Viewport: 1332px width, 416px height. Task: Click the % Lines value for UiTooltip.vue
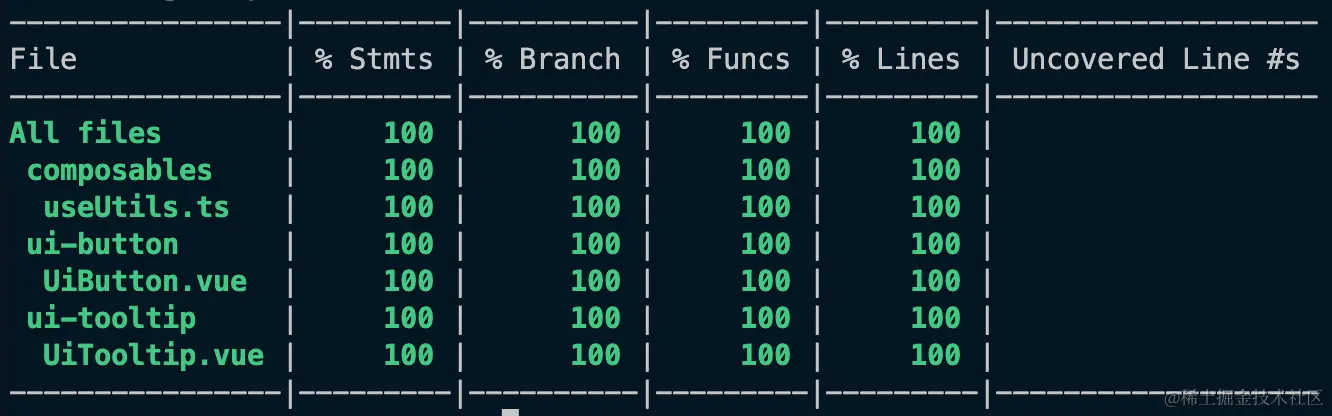pos(936,355)
